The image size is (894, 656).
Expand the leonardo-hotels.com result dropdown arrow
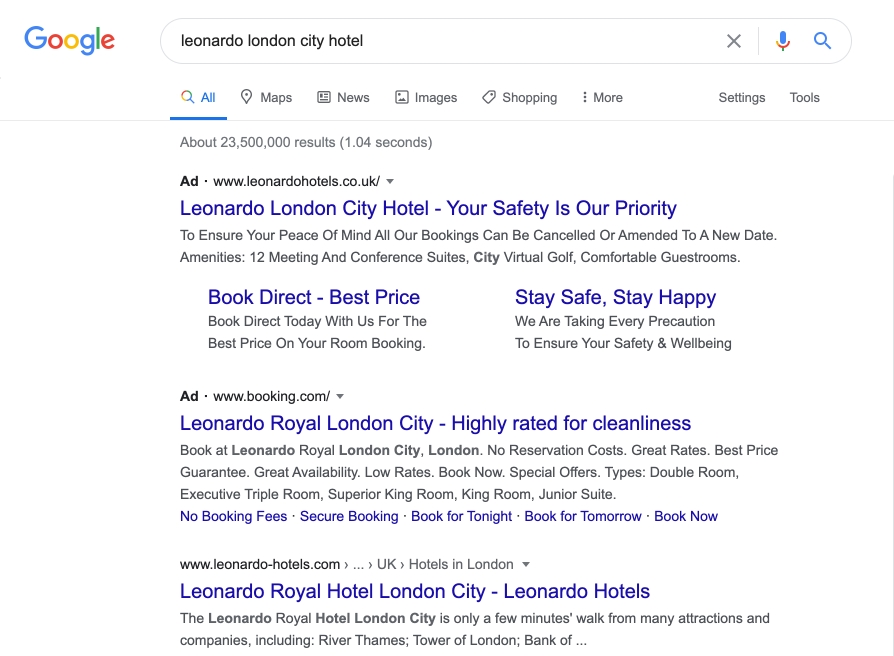pyautogui.click(x=526, y=565)
